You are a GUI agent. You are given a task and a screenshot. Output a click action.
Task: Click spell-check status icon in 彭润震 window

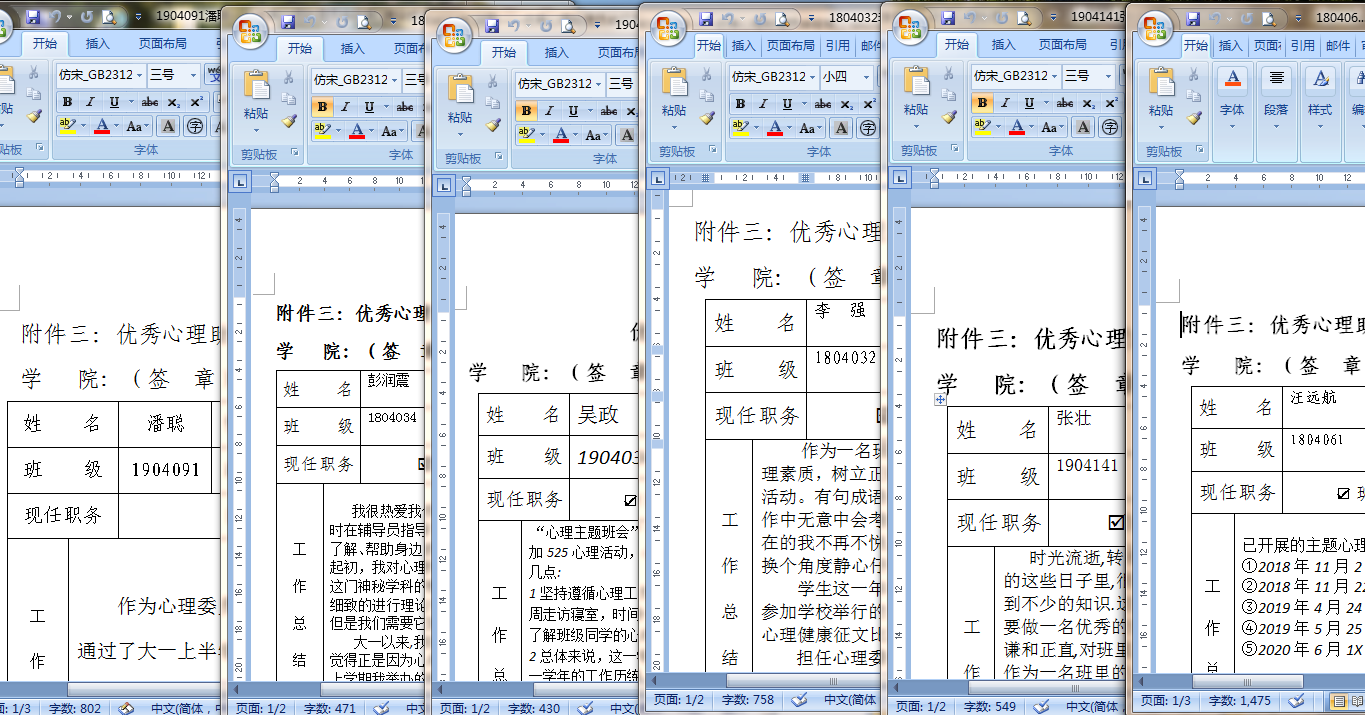[381, 708]
